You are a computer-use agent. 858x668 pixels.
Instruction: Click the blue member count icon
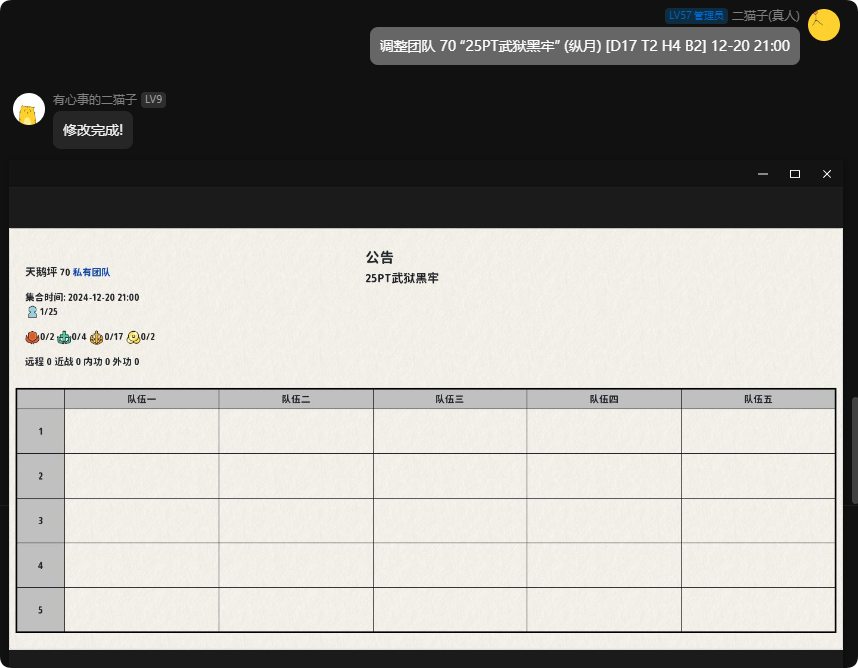tap(32, 312)
